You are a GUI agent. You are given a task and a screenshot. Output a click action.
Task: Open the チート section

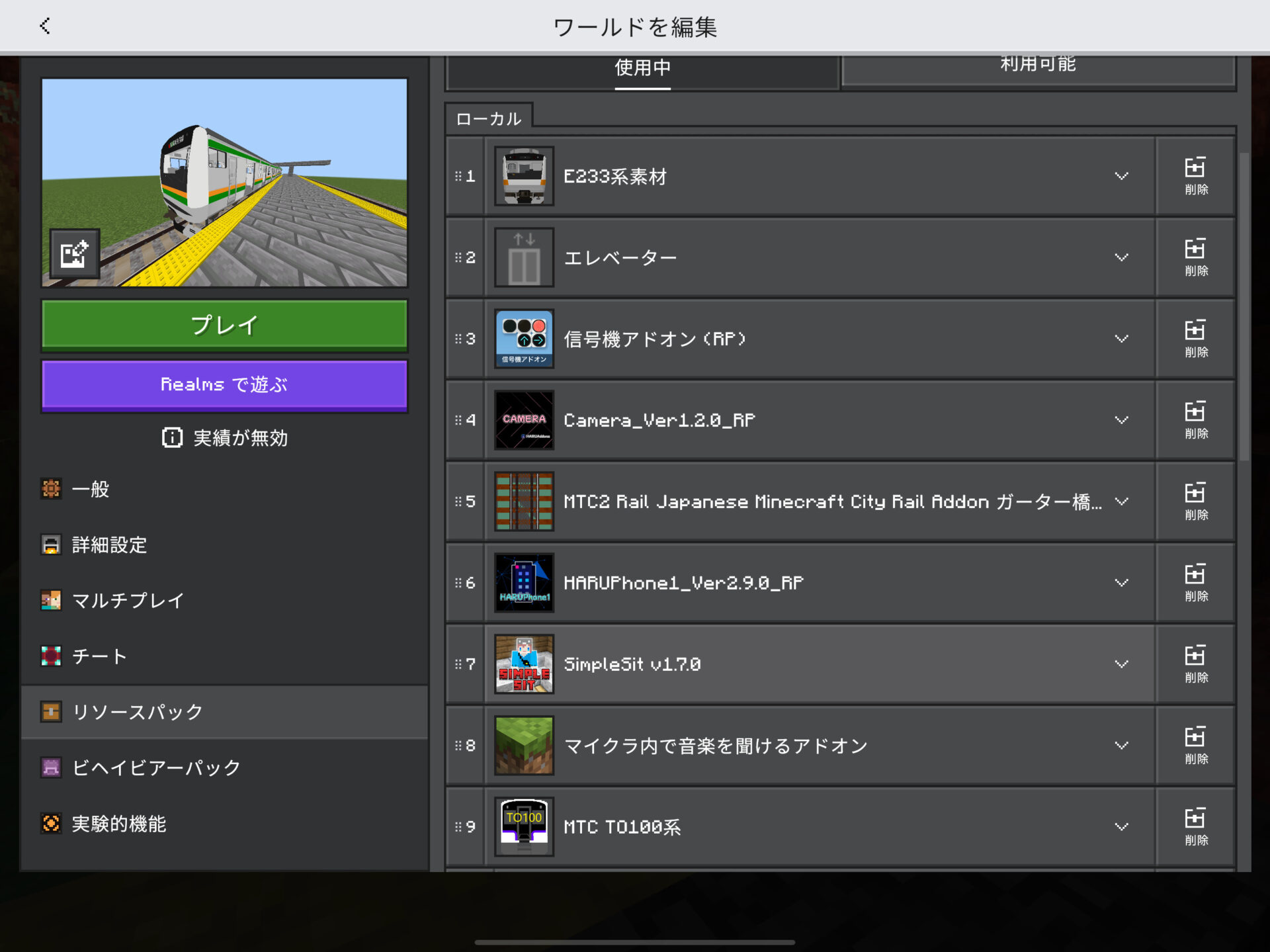(x=225, y=656)
